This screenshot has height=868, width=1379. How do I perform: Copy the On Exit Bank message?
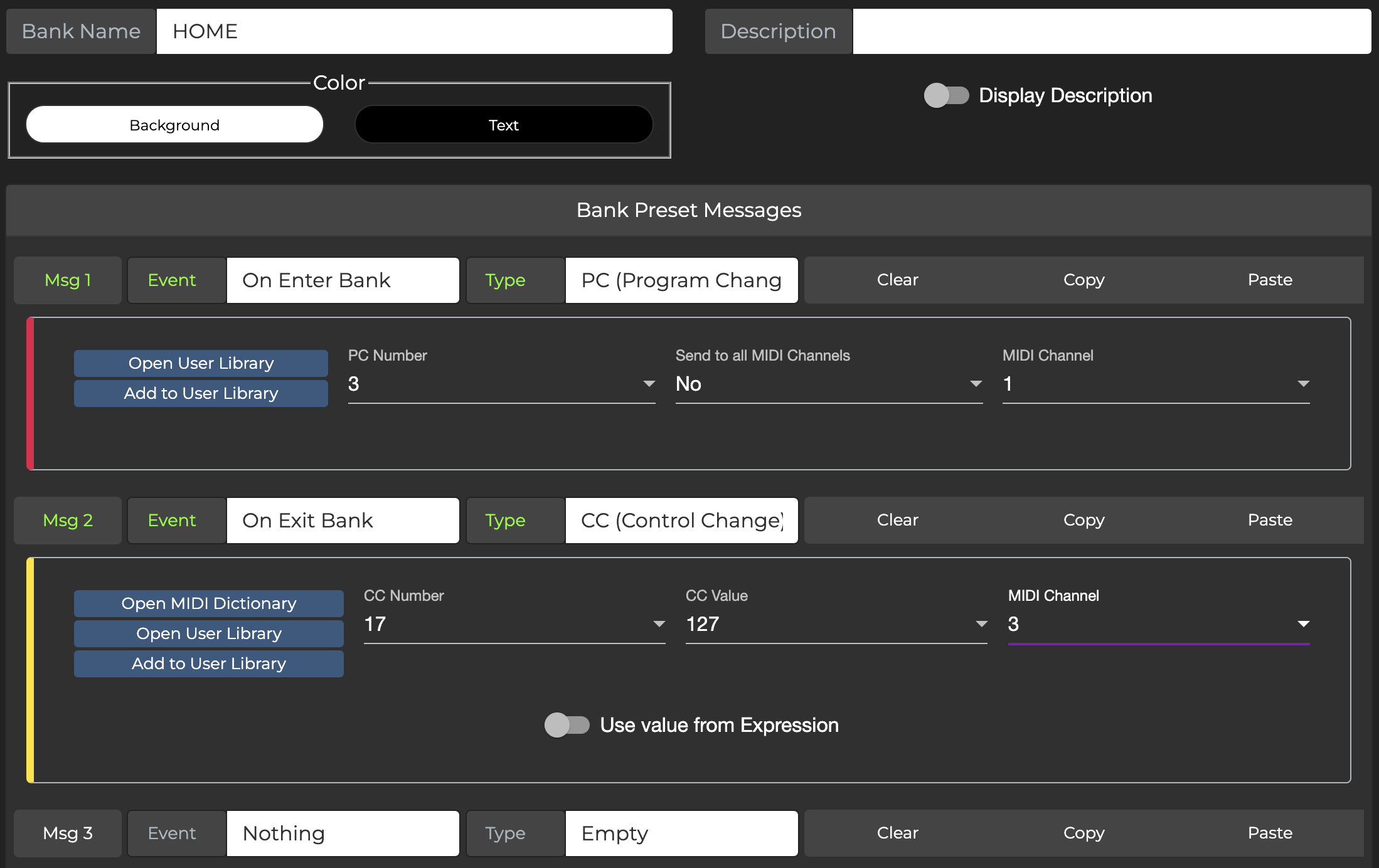pyautogui.click(x=1083, y=520)
